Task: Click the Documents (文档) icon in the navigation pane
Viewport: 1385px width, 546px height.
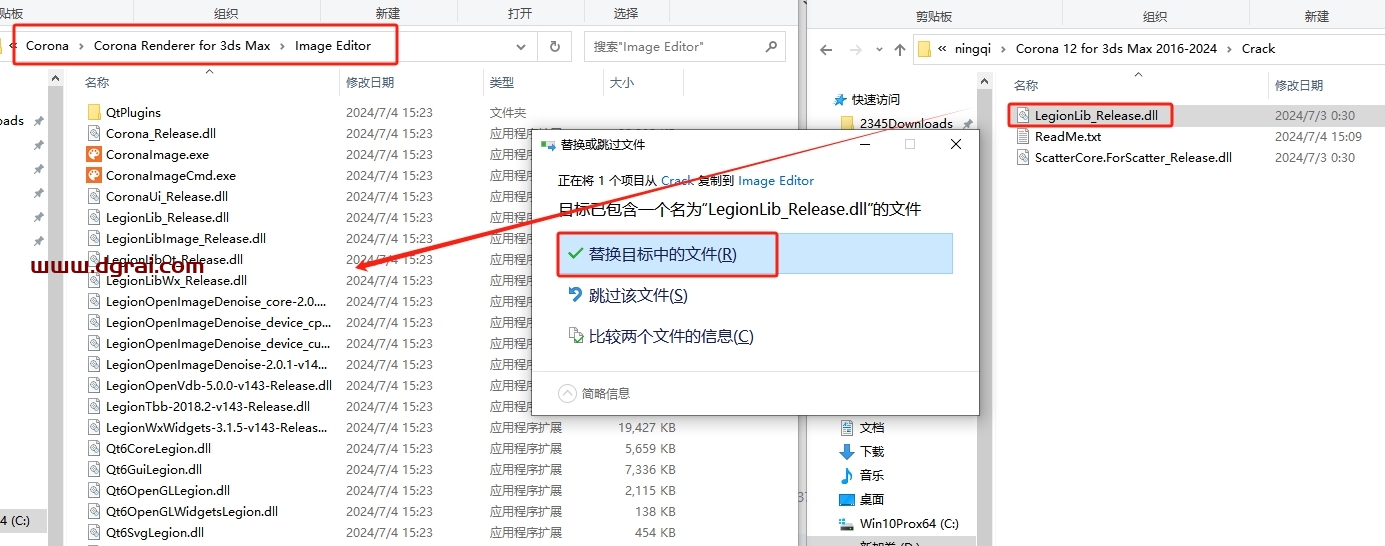Action: 847,428
